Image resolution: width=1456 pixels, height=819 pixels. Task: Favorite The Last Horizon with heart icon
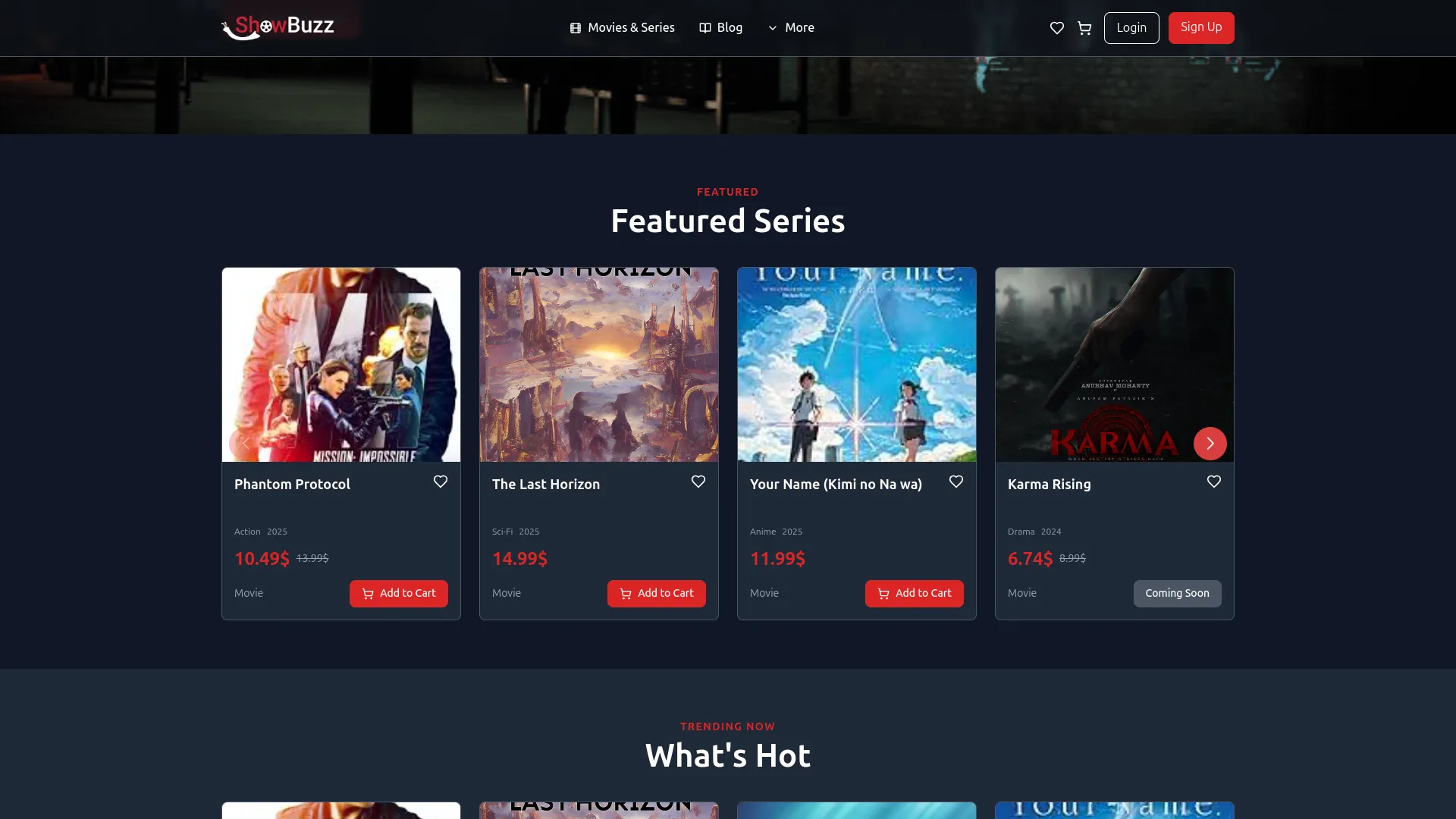698,482
